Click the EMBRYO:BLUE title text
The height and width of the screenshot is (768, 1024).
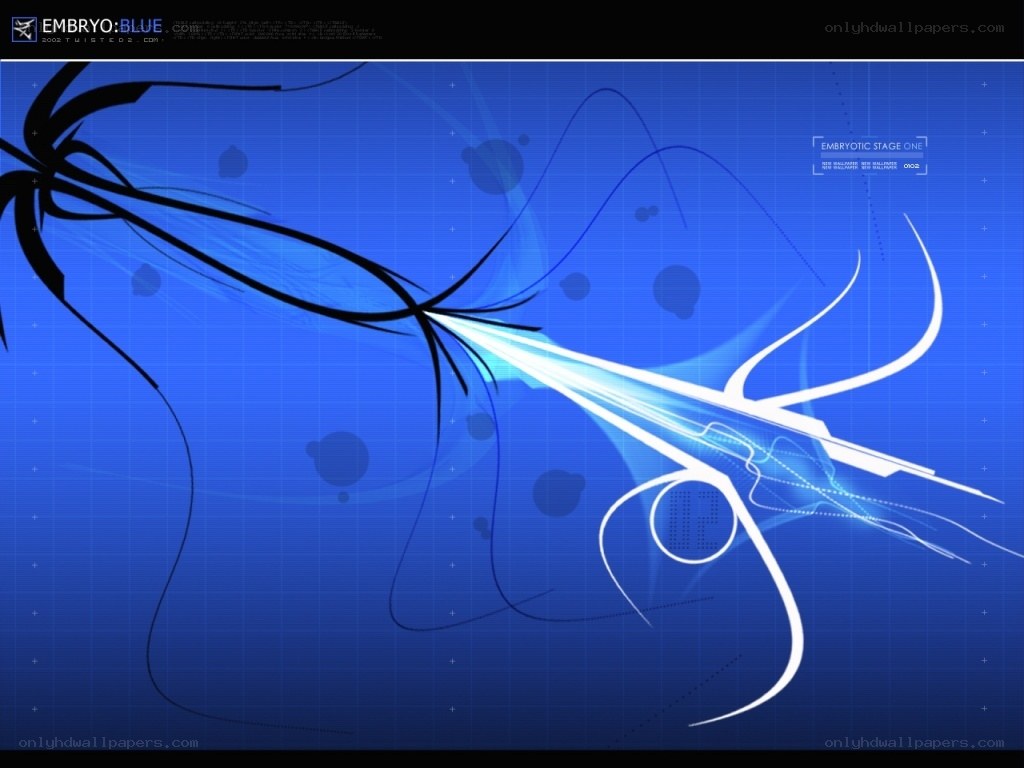pos(102,26)
